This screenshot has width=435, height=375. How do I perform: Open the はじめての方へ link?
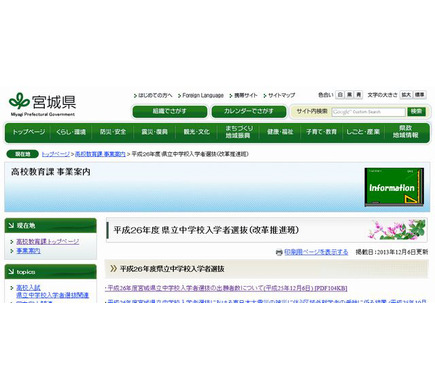coord(155,95)
